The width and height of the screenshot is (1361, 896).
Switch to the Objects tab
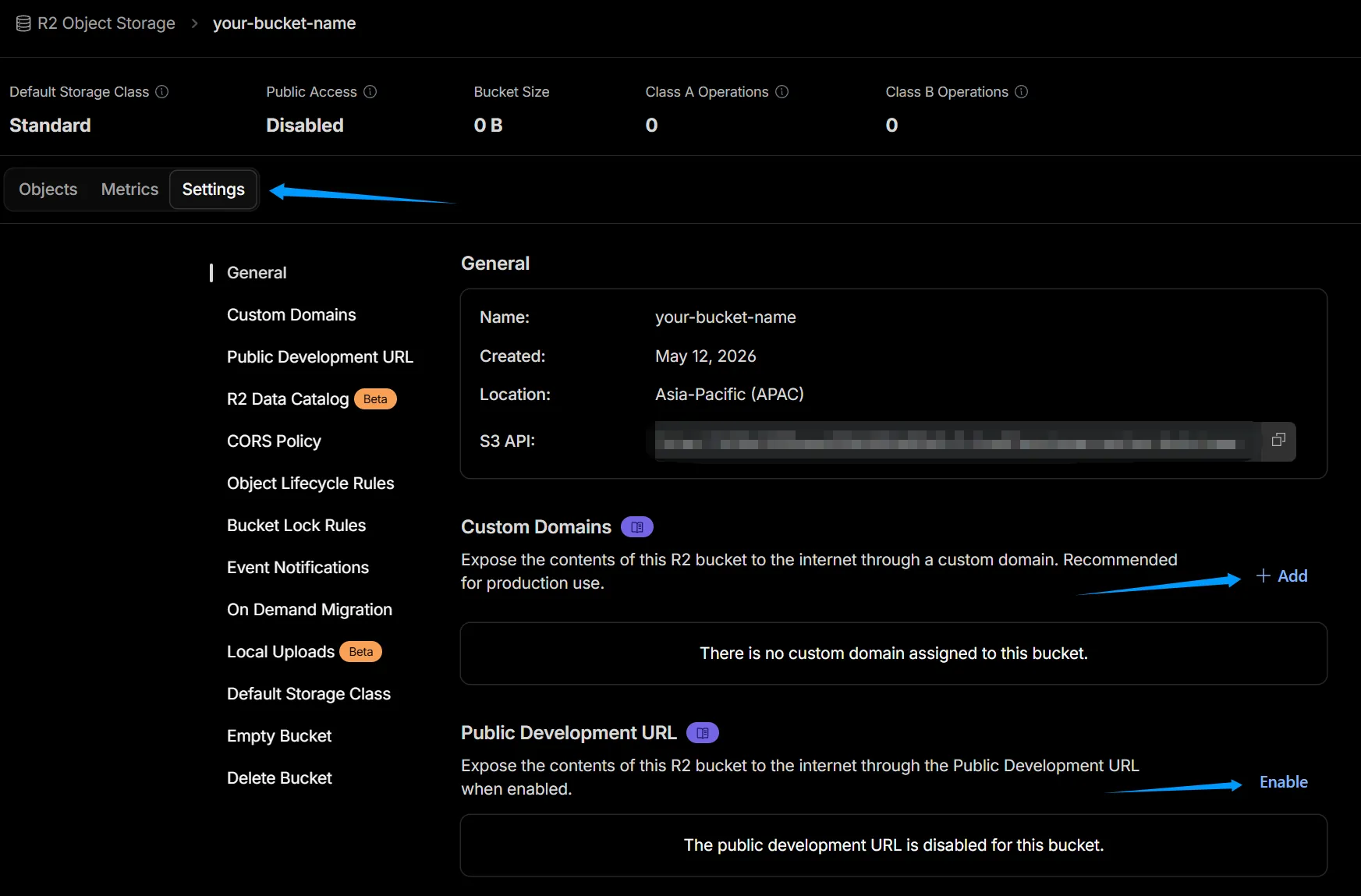click(x=48, y=189)
